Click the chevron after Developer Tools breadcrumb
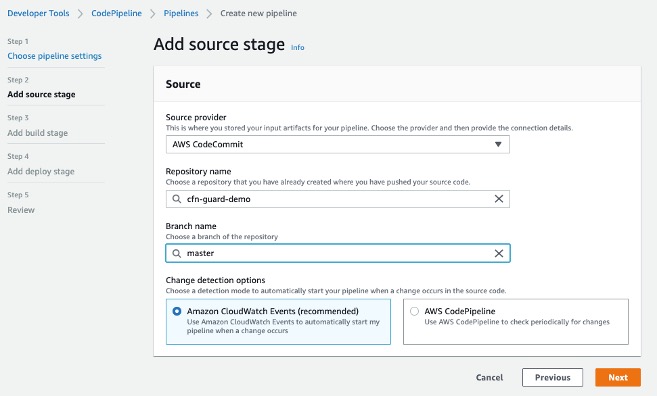 click(80, 13)
